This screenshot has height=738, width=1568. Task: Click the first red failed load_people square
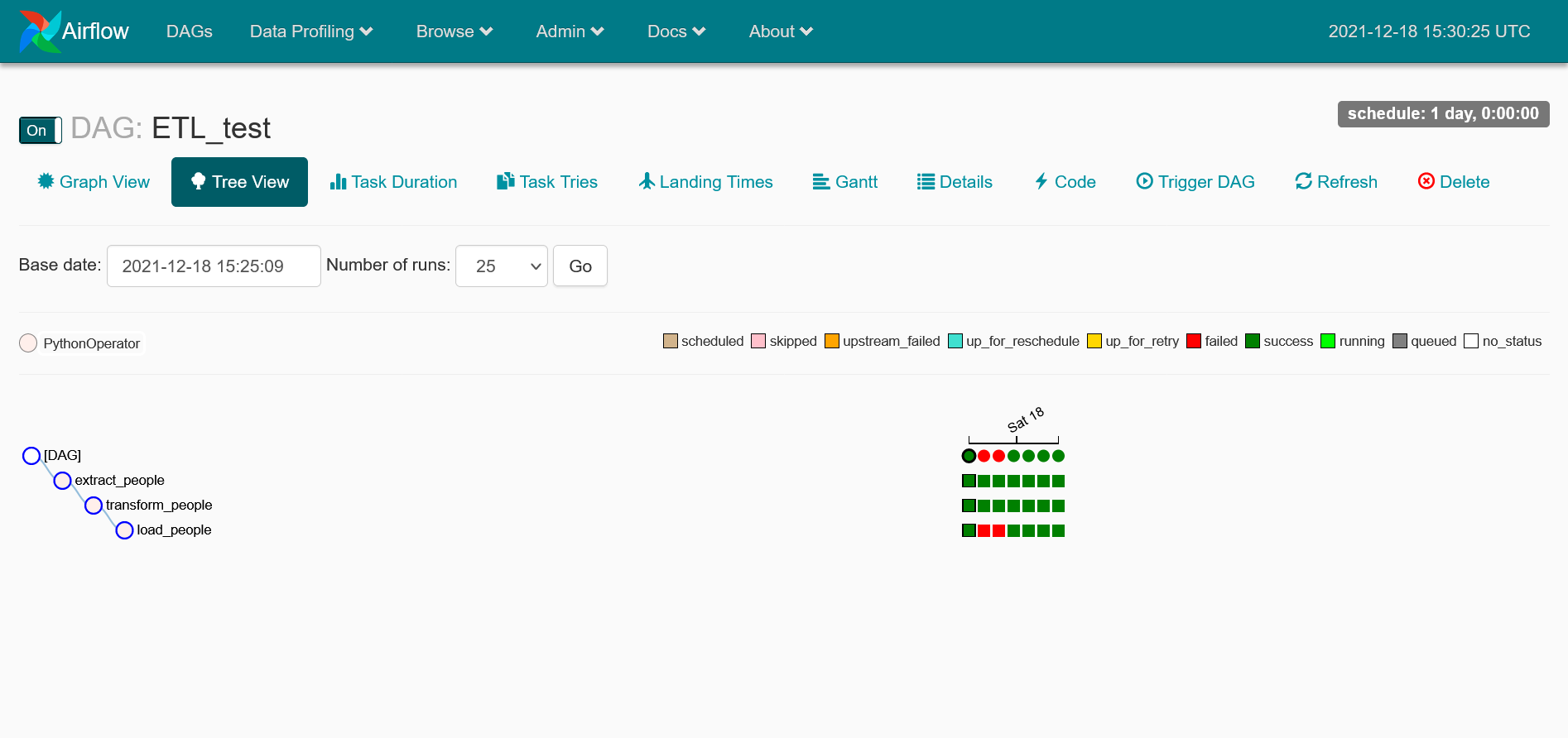[x=984, y=530]
